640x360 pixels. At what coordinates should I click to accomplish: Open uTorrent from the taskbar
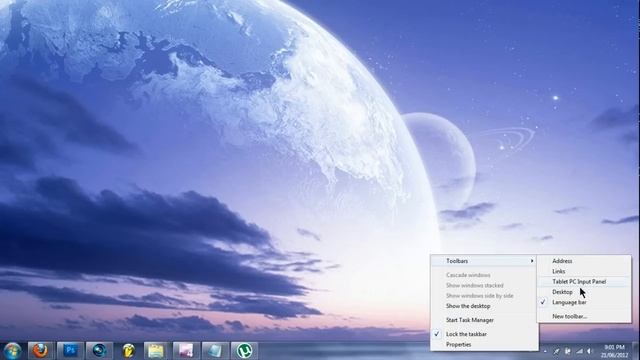pos(244,351)
